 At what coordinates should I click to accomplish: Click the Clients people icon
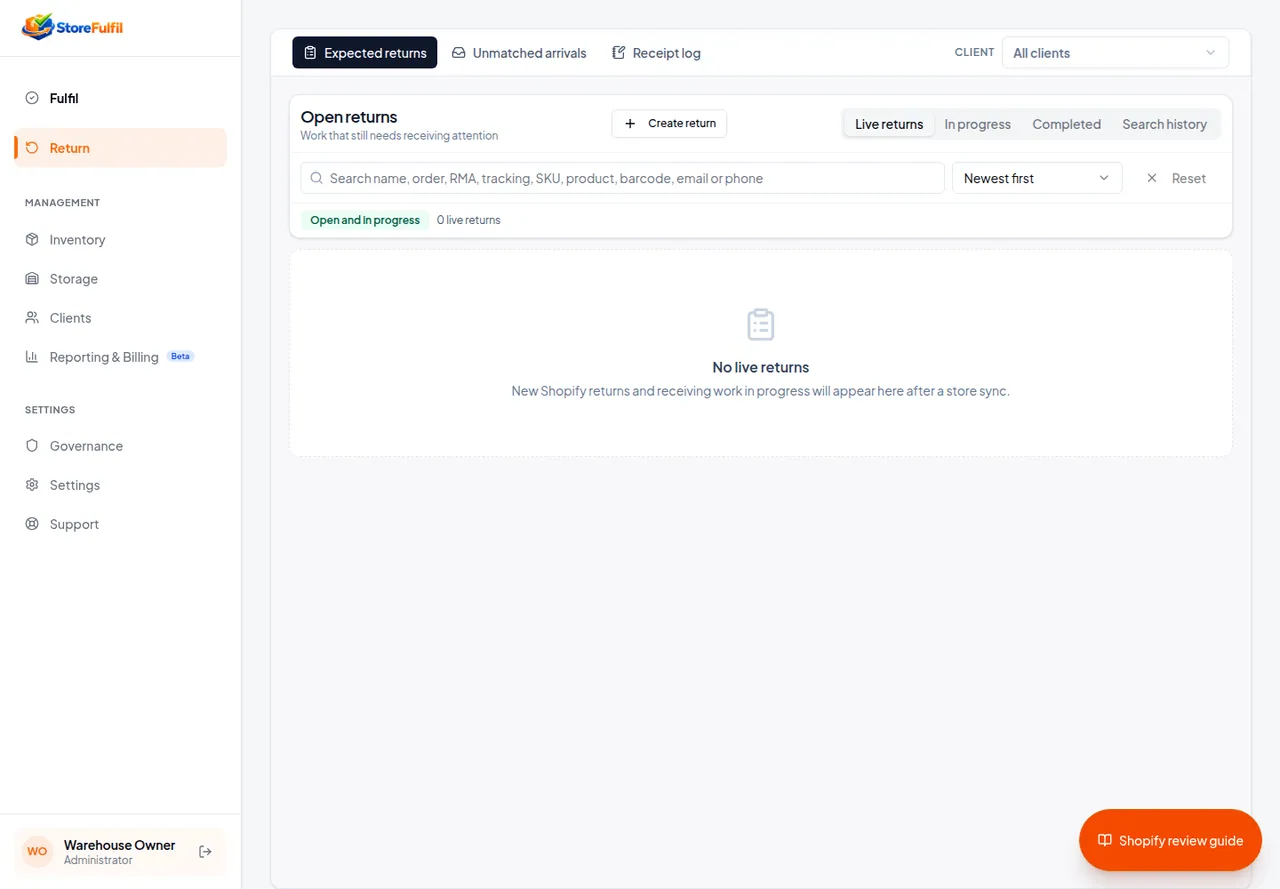[32, 318]
